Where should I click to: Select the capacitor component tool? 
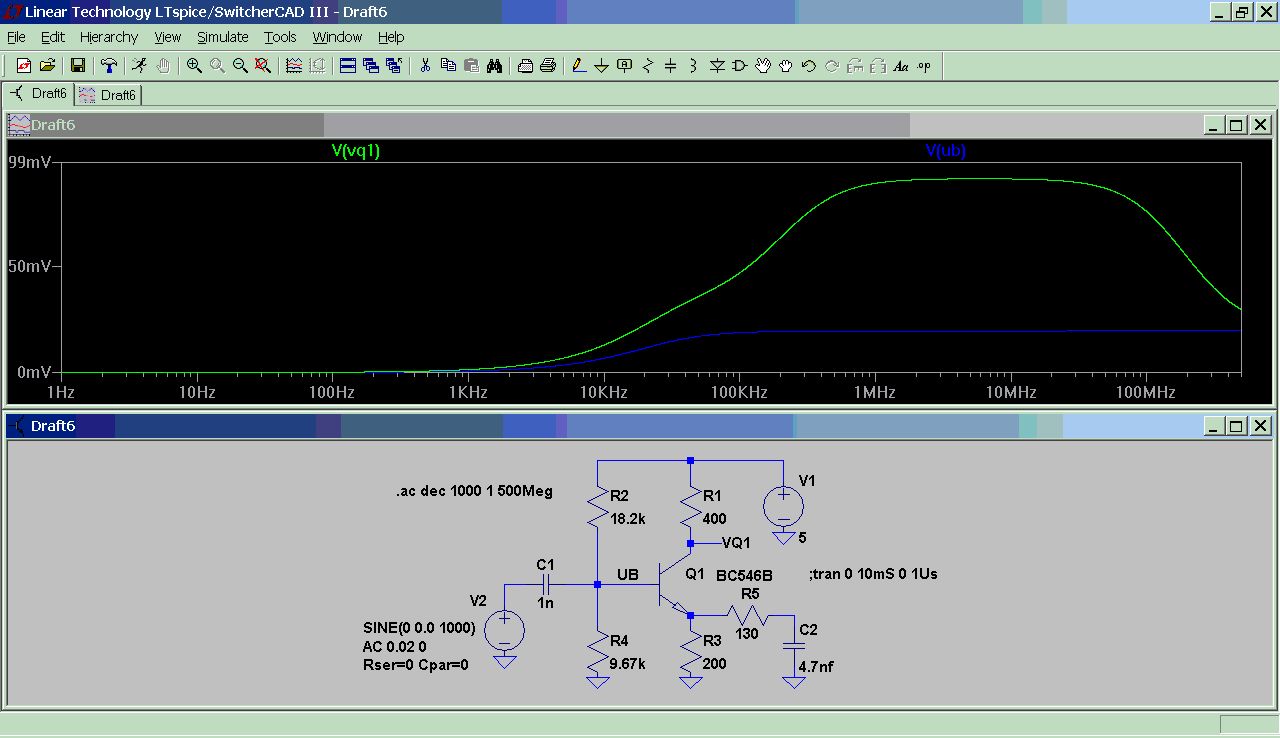[x=671, y=66]
